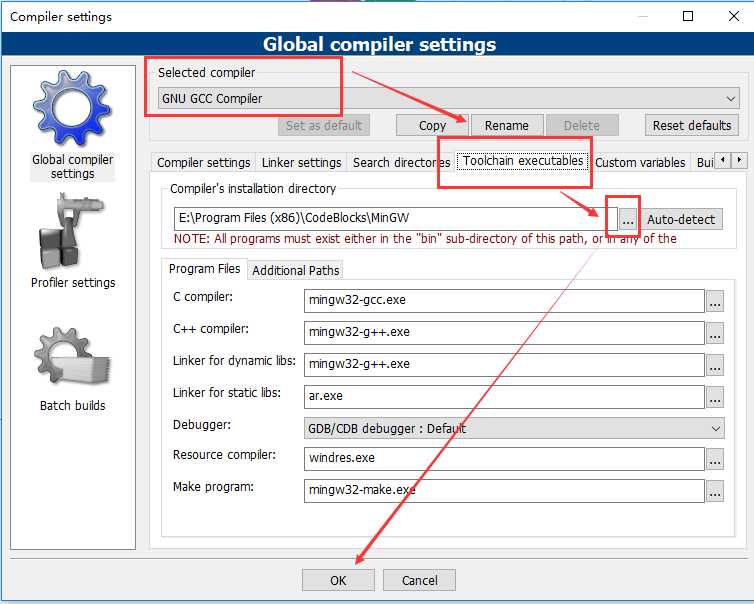Click the C++ compiler input field

(504, 333)
